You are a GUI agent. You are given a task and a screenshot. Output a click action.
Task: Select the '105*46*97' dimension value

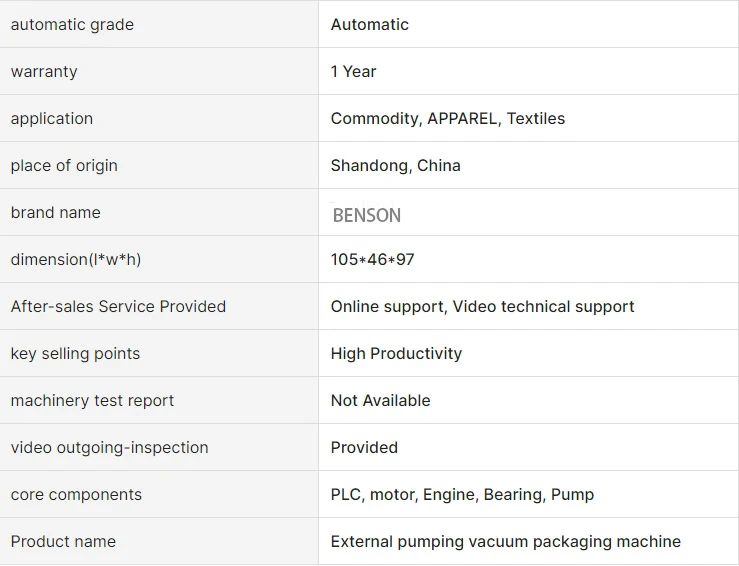pyautogui.click(x=373, y=260)
